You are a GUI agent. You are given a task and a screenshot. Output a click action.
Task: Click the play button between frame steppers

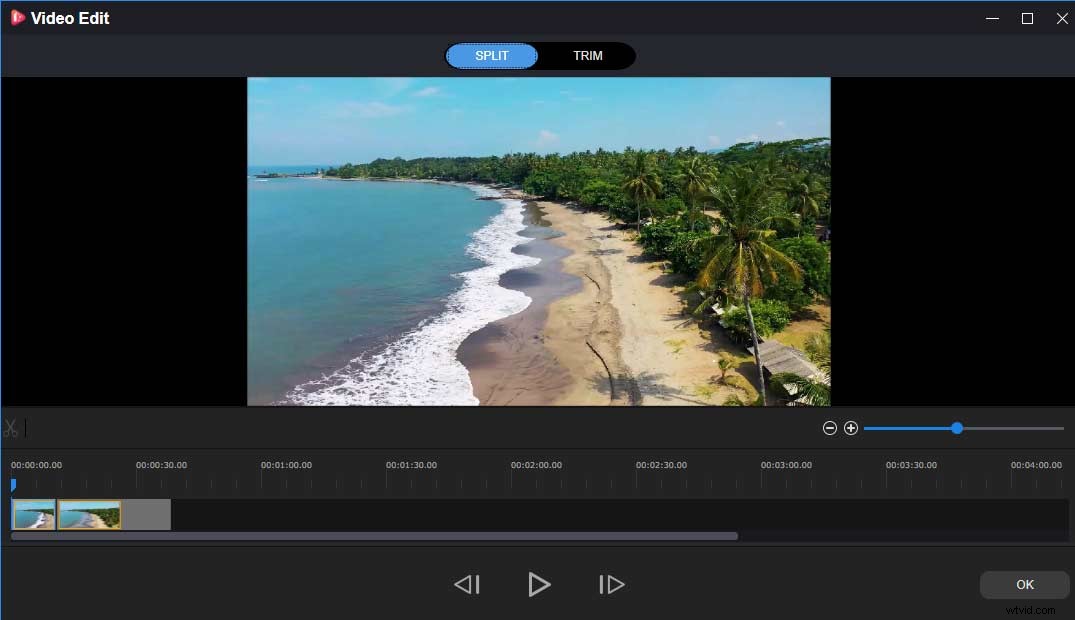pyautogui.click(x=539, y=584)
